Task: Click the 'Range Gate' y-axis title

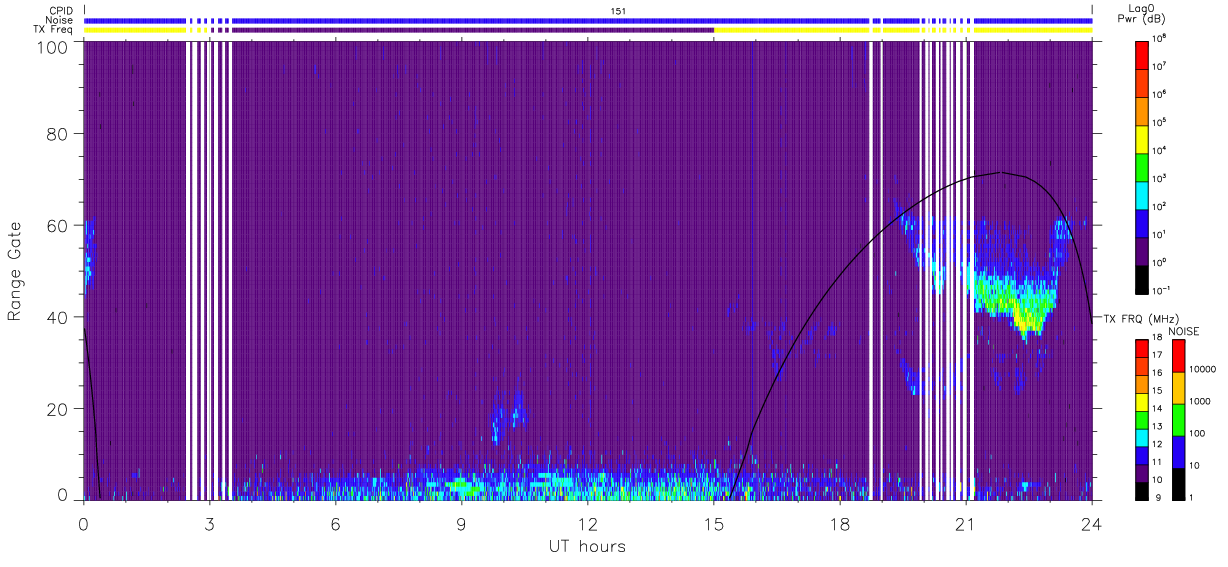Action: click(x=15, y=272)
